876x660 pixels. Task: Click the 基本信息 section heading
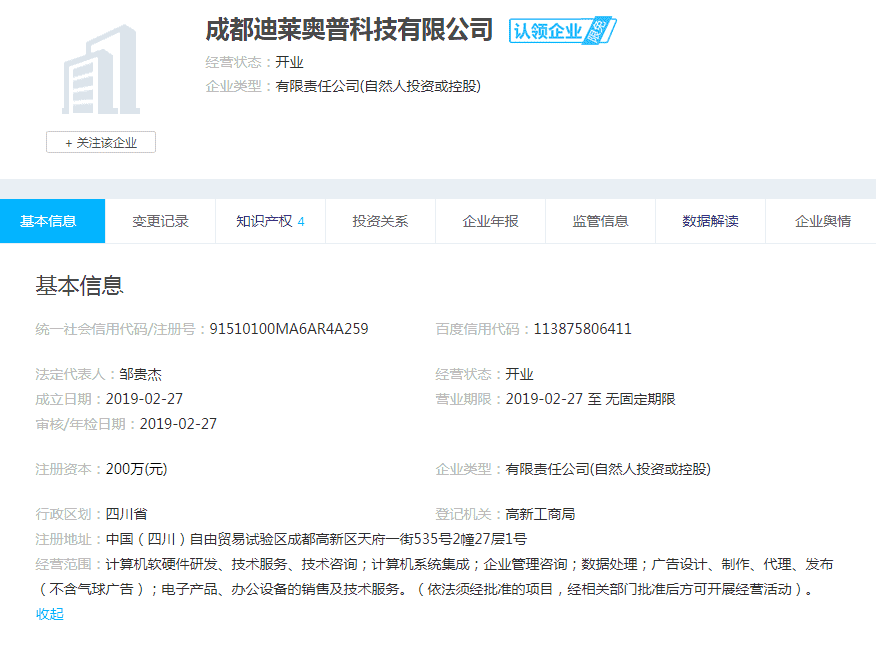pyautogui.click(x=79, y=286)
